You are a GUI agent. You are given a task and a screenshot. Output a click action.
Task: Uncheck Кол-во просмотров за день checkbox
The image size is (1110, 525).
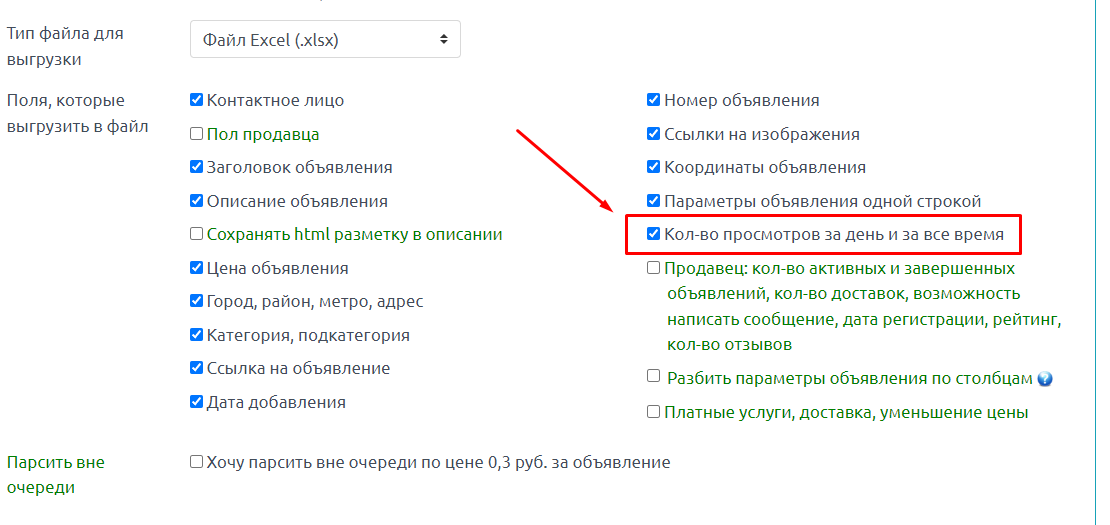pyautogui.click(x=653, y=233)
